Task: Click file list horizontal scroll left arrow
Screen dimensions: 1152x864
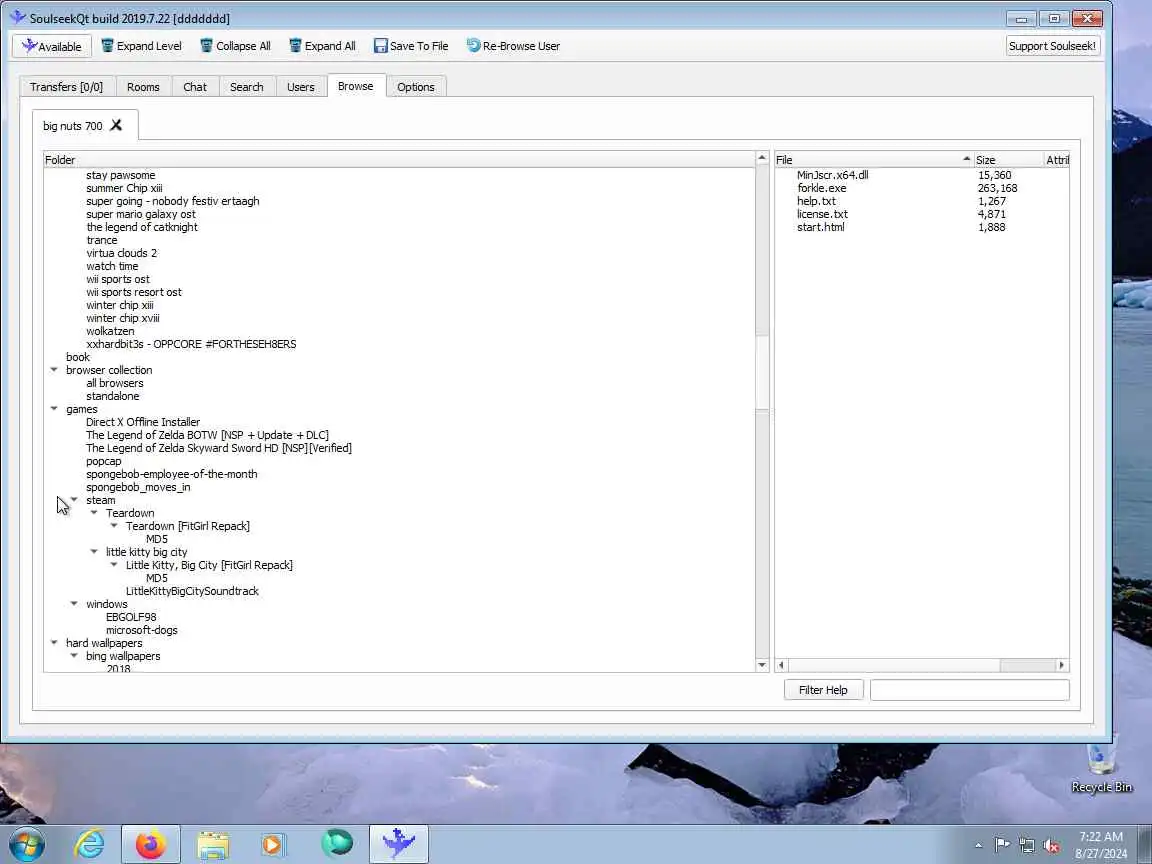Action: click(x=782, y=665)
